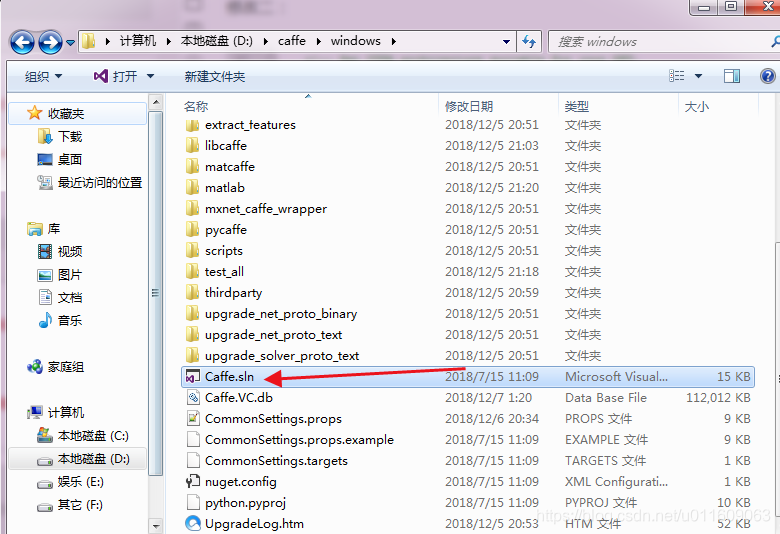Select the libcaffe folder icon

(x=193, y=146)
